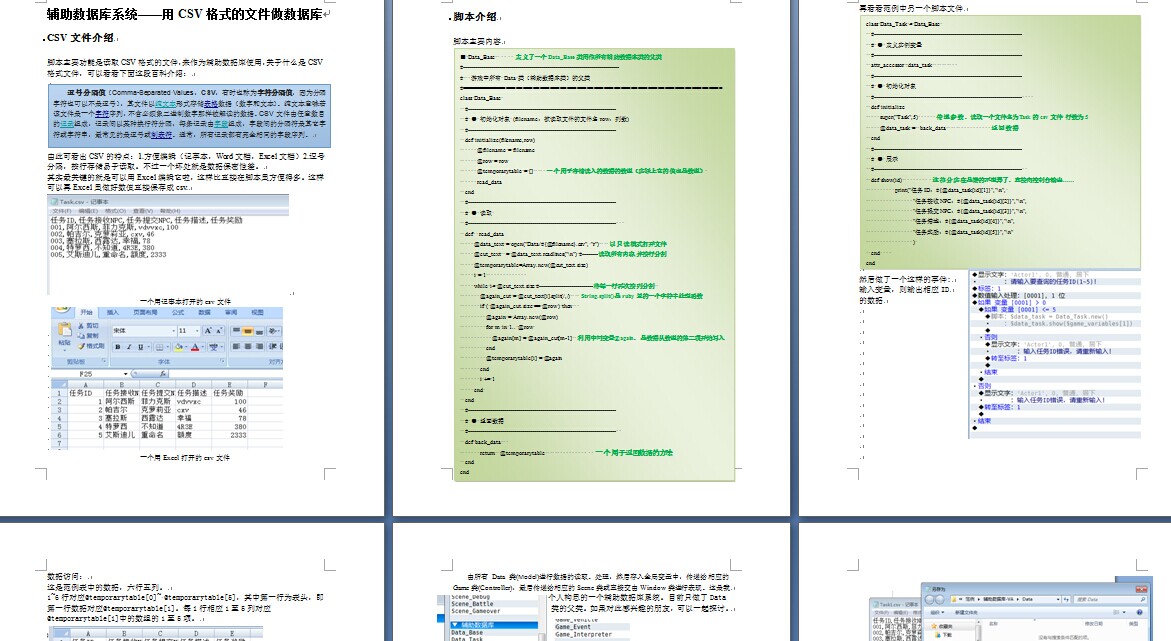Open Notepad 帮助(H) menu

[x=171, y=211]
